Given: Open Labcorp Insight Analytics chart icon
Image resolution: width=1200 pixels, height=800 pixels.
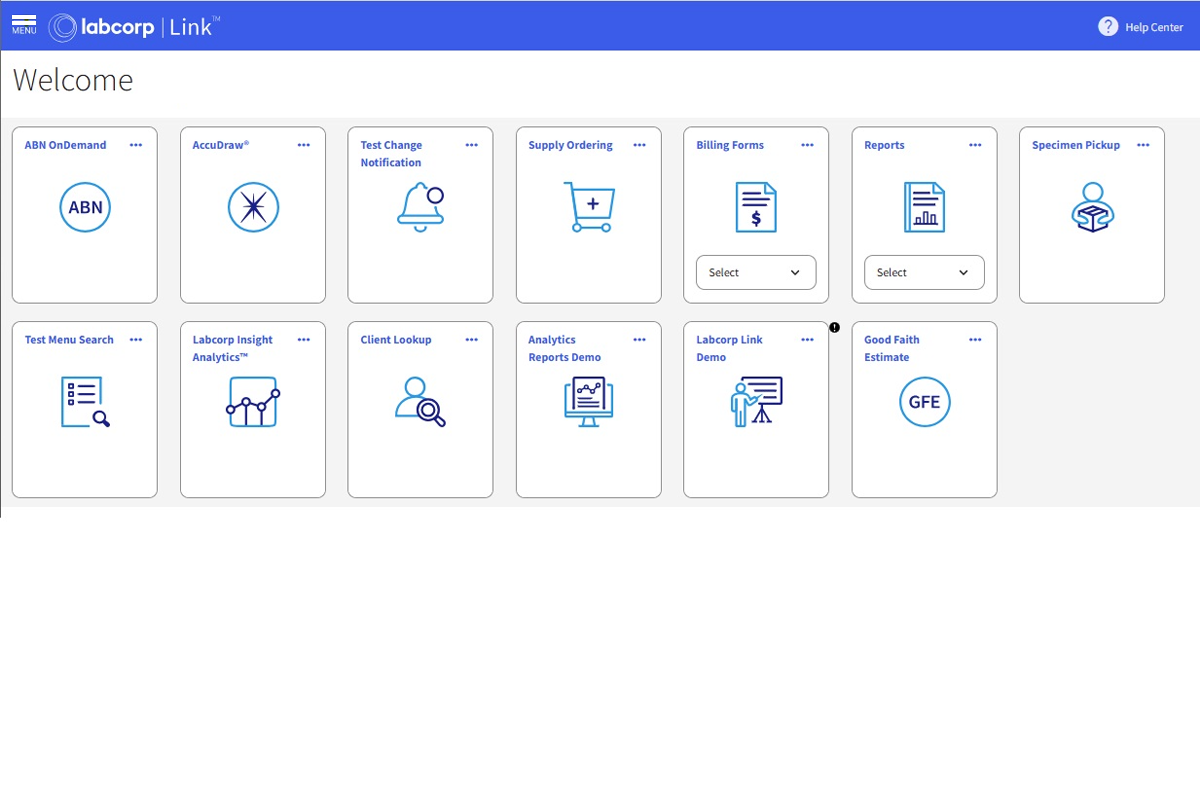Looking at the screenshot, I should (253, 402).
